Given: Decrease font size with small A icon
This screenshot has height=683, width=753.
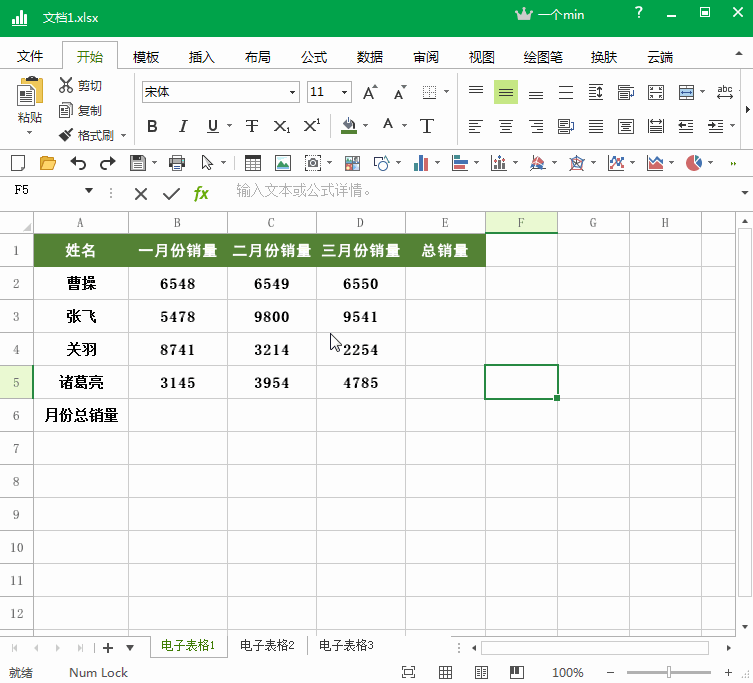Looking at the screenshot, I should click(x=399, y=92).
